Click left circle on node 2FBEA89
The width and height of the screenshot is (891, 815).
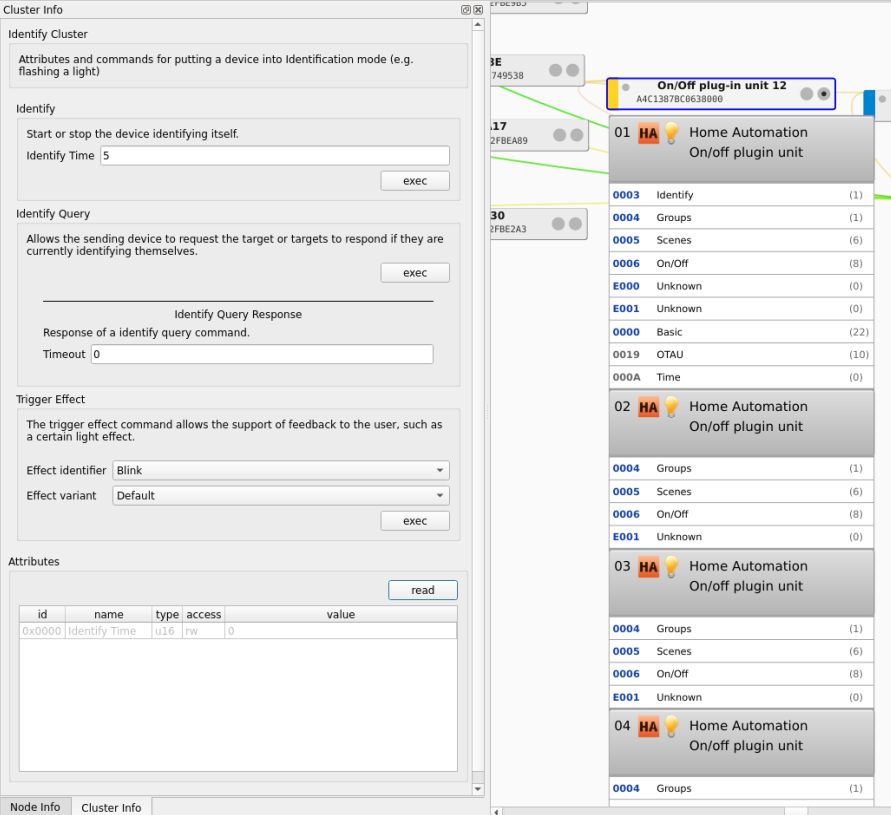click(x=559, y=135)
